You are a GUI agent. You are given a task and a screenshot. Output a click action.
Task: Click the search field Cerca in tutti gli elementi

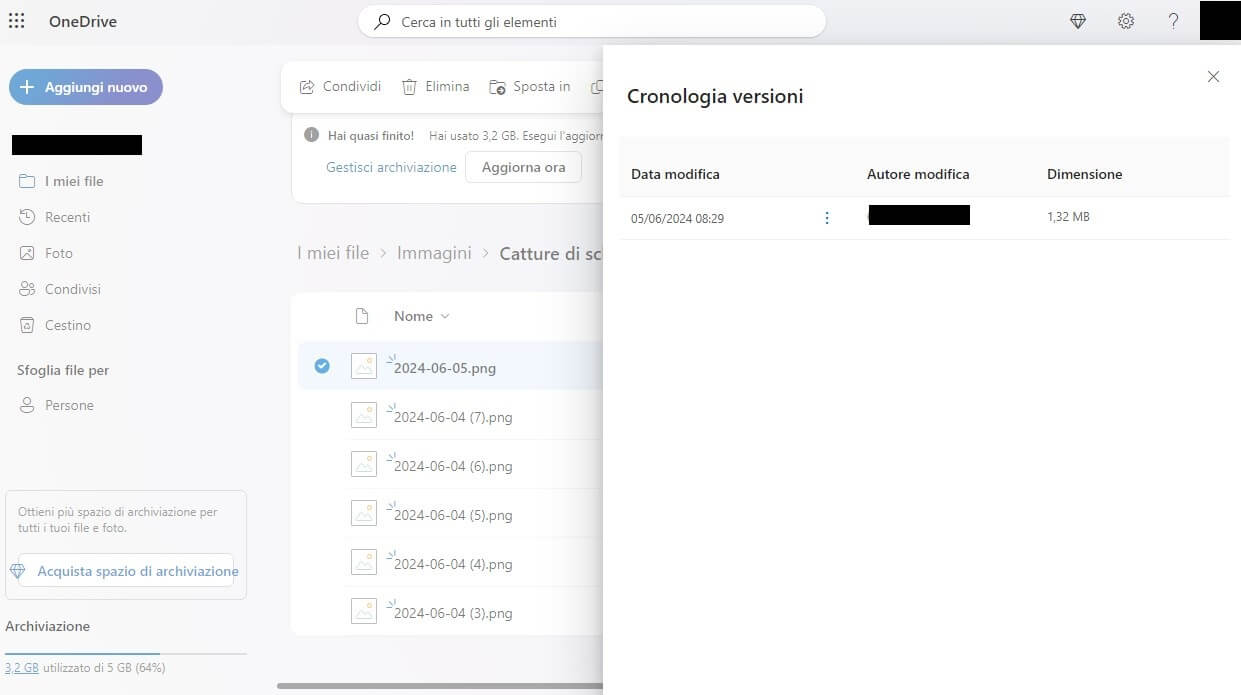592,21
